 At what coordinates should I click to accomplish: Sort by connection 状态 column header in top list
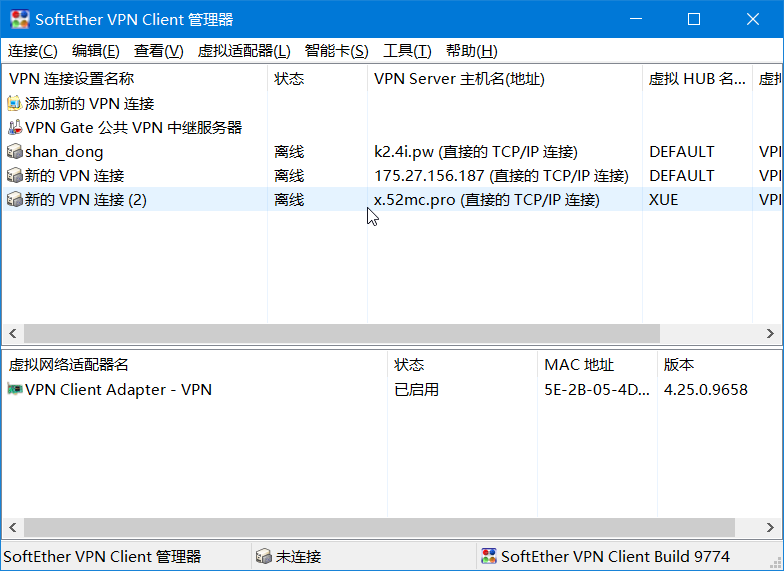tap(318, 78)
